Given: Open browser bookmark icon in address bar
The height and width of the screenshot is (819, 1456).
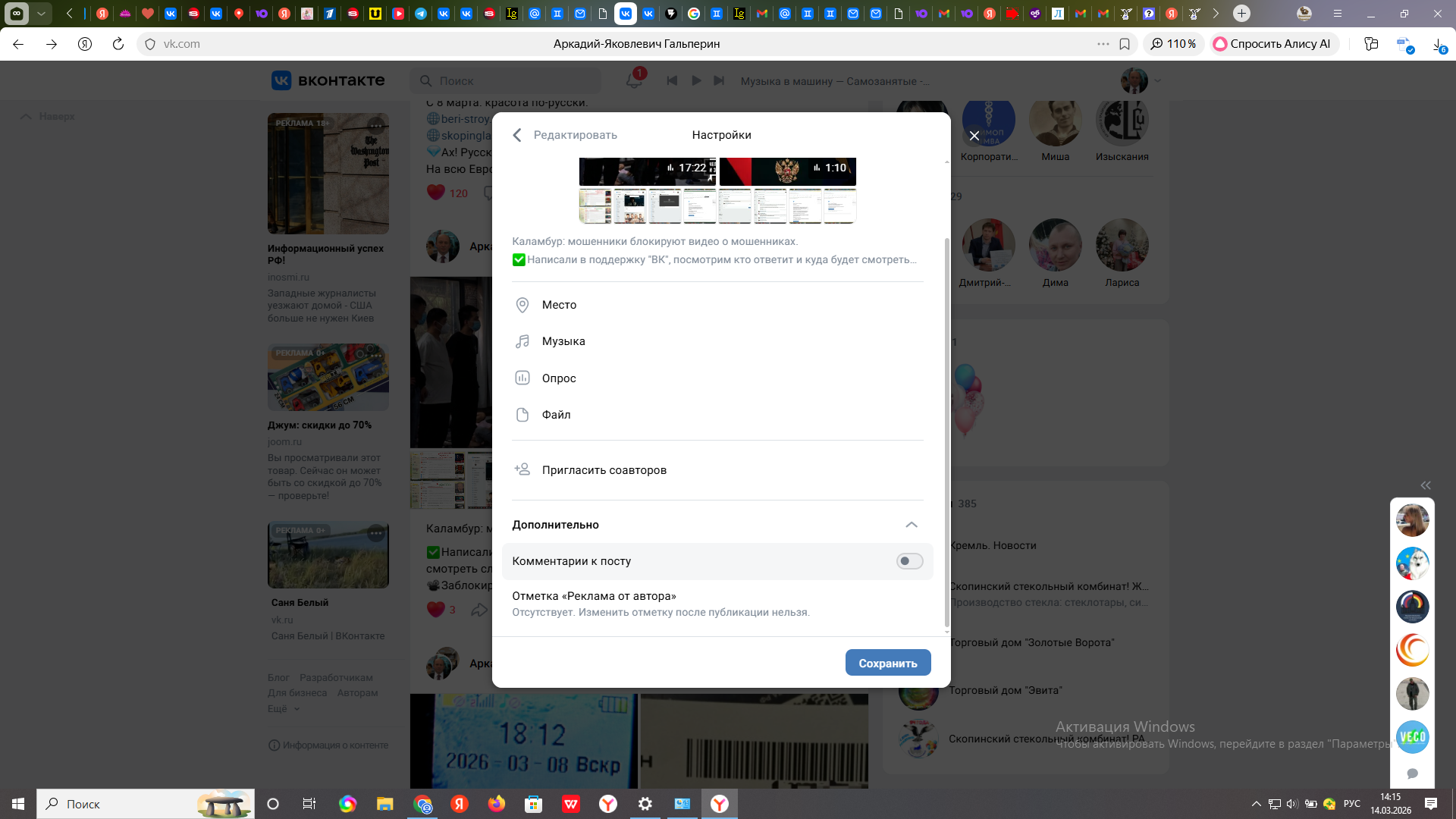Looking at the screenshot, I should pyautogui.click(x=1125, y=44).
